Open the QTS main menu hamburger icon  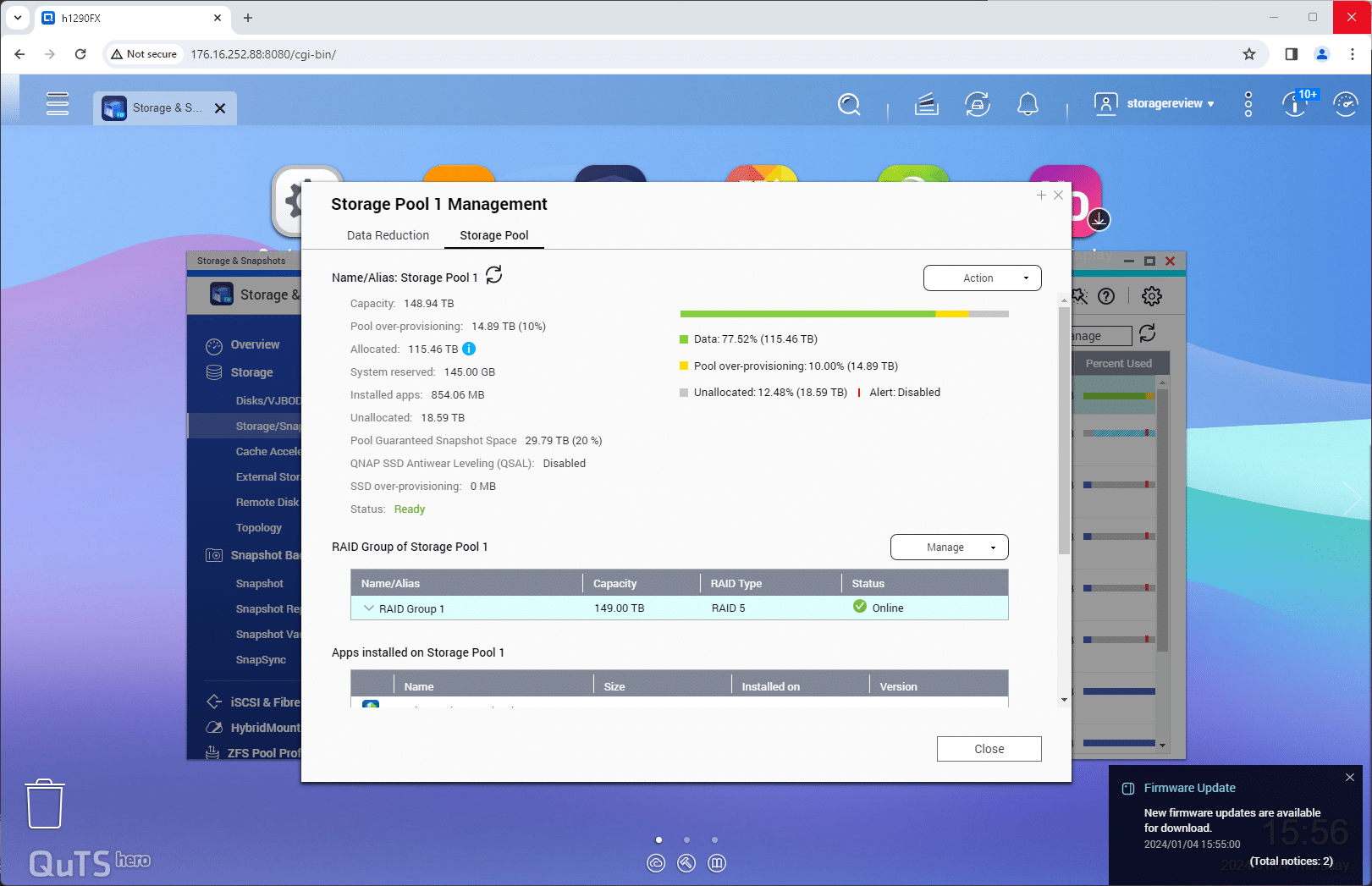pyautogui.click(x=58, y=103)
